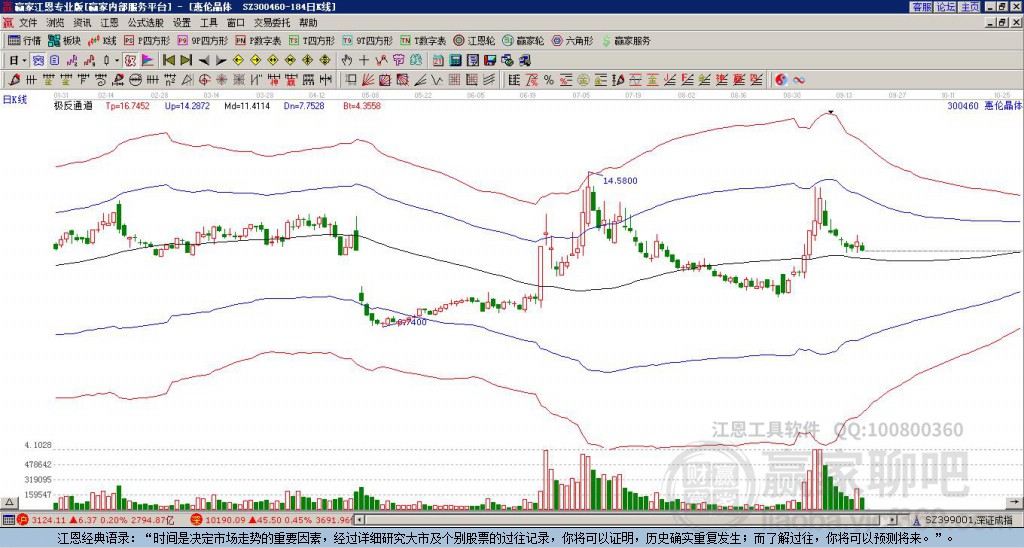Open the 9P四方形 tool
This screenshot has width=1024, height=548.
tap(202, 40)
